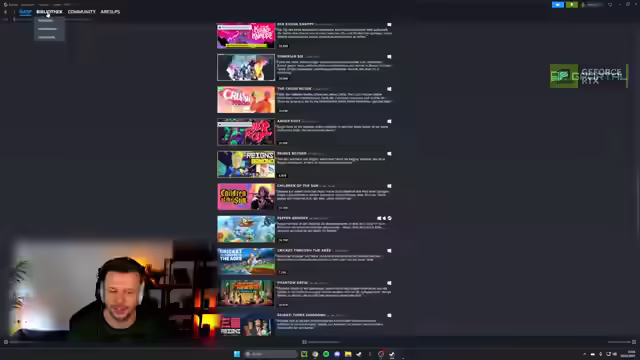640x360 pixels.
Task: Open the downloads manager in the bottom bar
Action: (322, 342)
